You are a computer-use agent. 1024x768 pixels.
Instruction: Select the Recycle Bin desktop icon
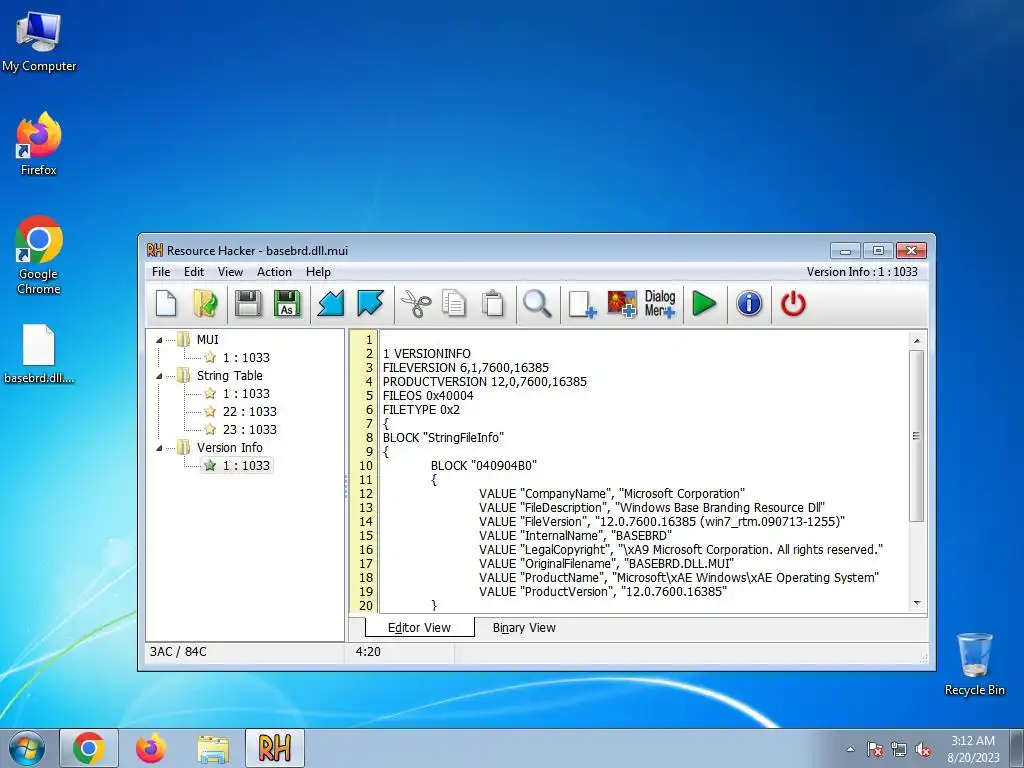pos(974,664)
